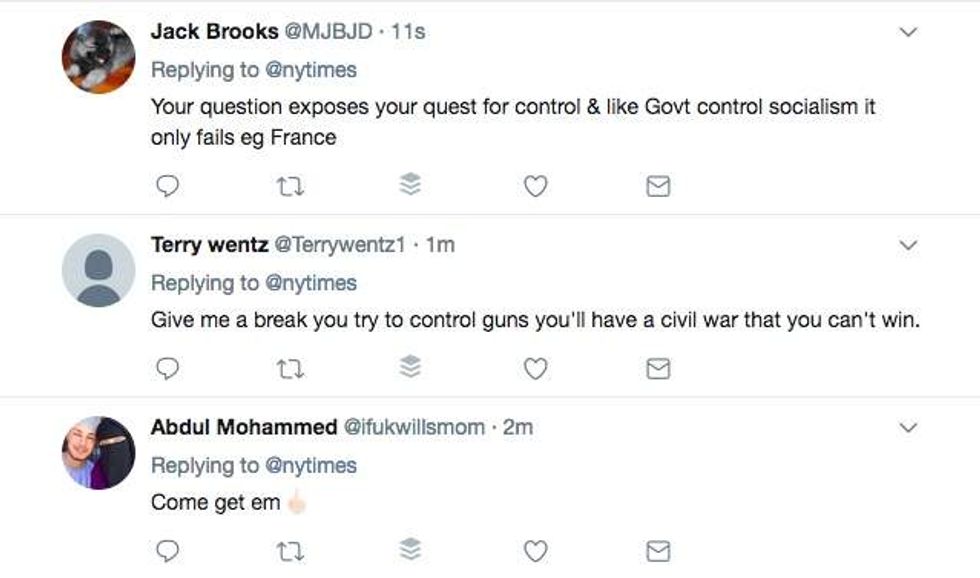
Task: Open the dropdown on Jack Brooks' tweet
Action: pos(908,33)
